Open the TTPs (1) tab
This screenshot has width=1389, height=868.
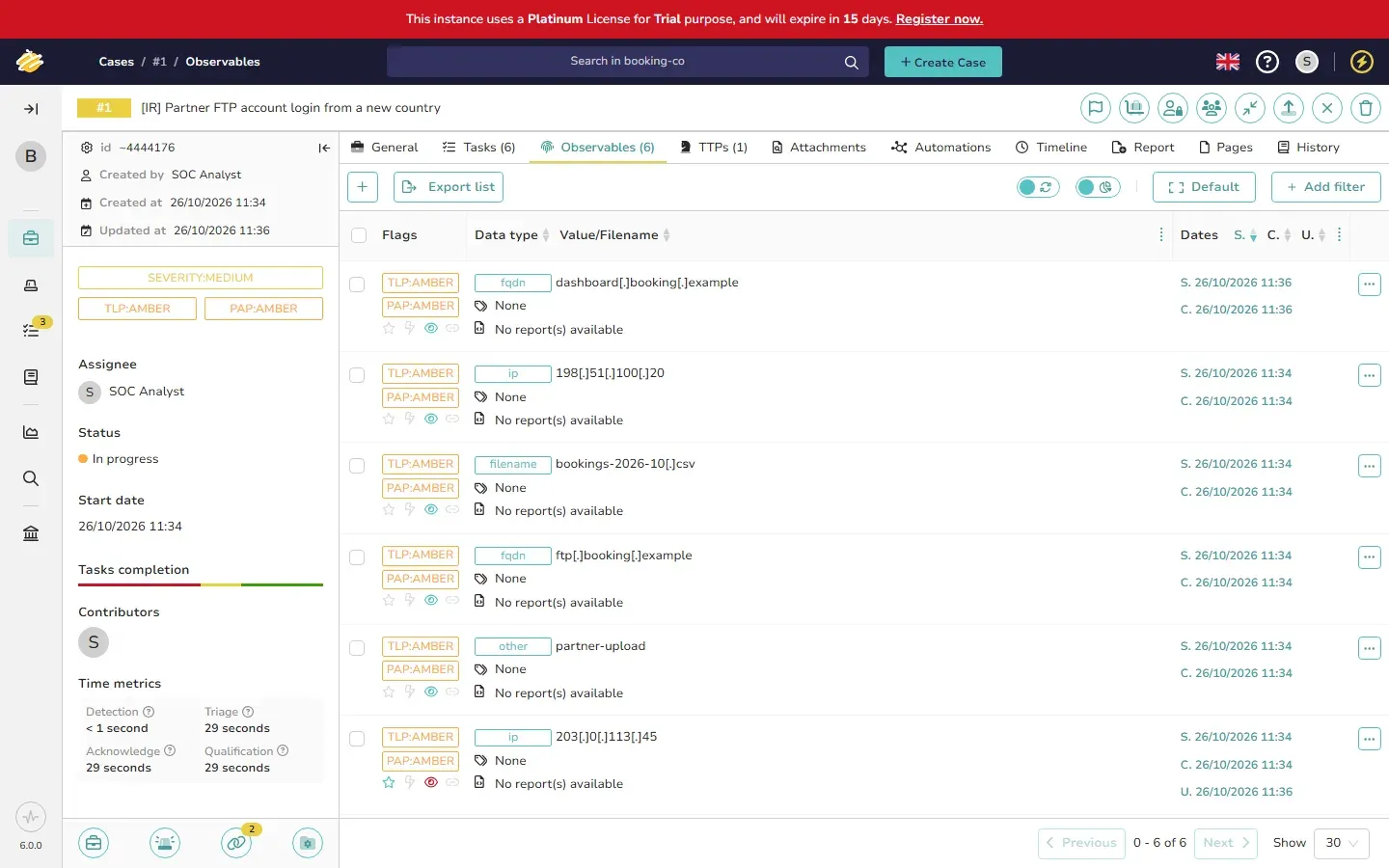[714, 148]
